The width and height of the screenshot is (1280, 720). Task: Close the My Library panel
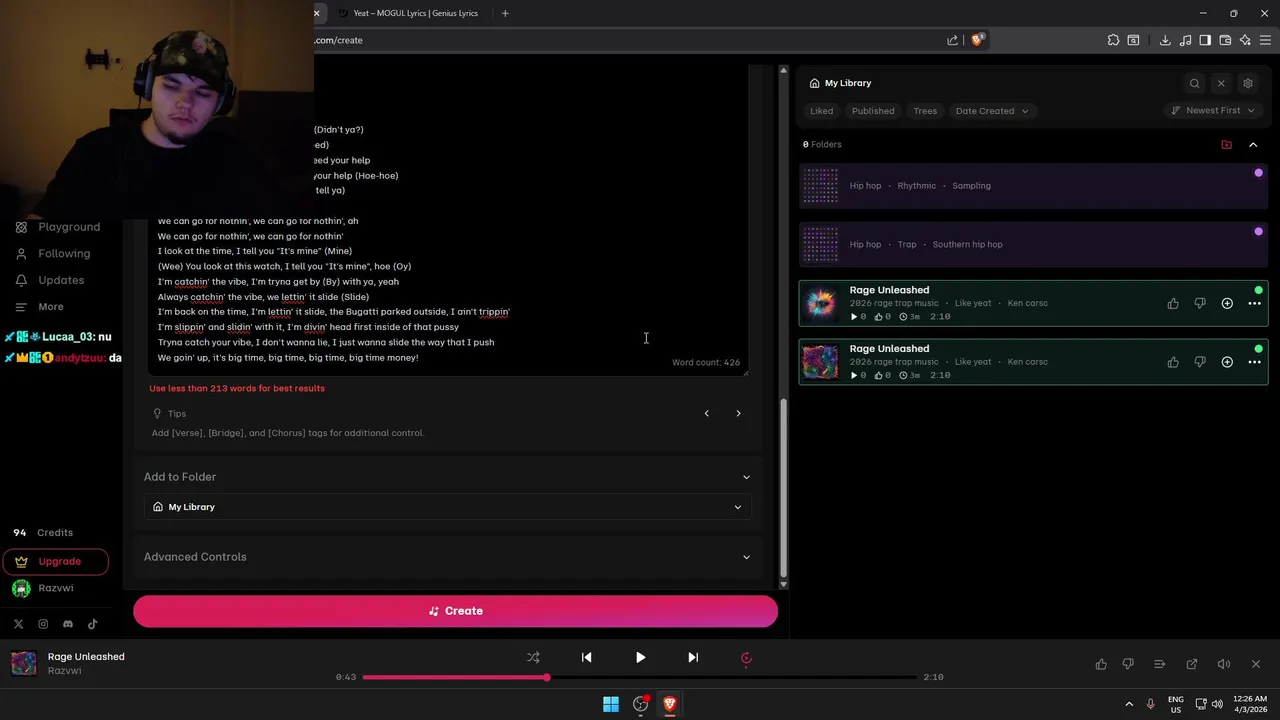(x=1221, y=83)
